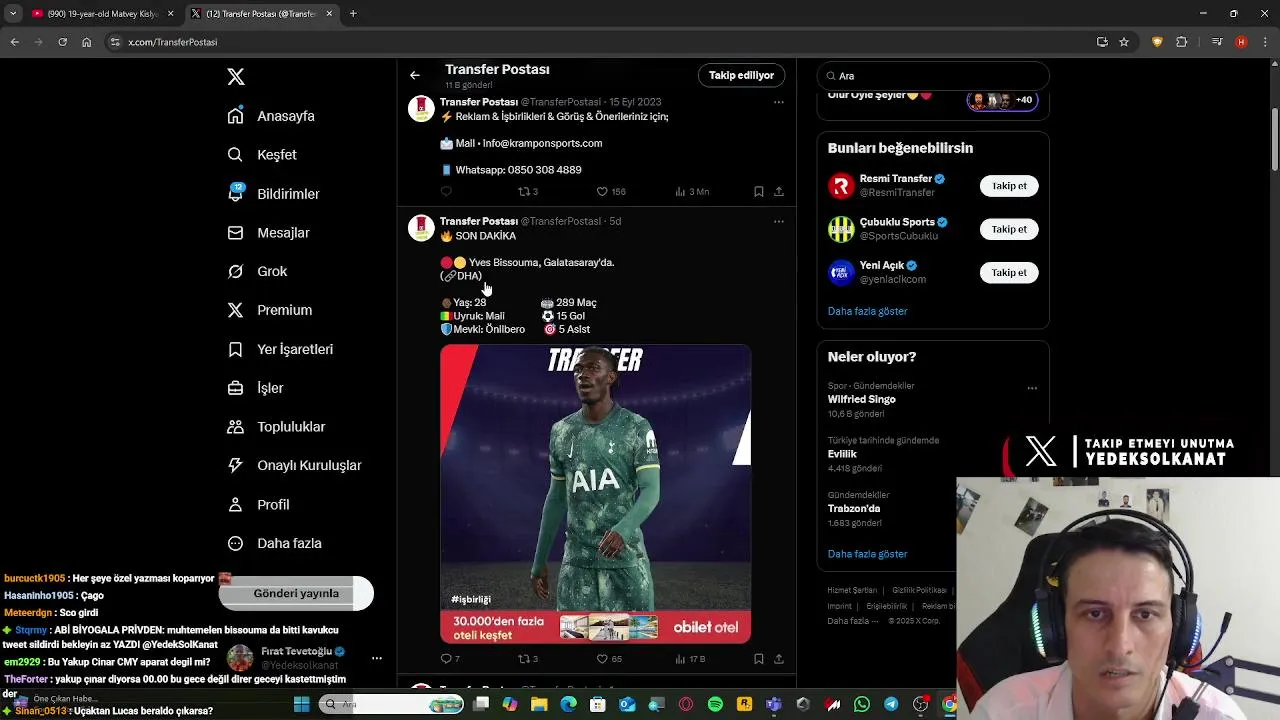Open options for Wilfried Singo trend
This screenshot has width=1280, height=720.
coord(1032,388)
